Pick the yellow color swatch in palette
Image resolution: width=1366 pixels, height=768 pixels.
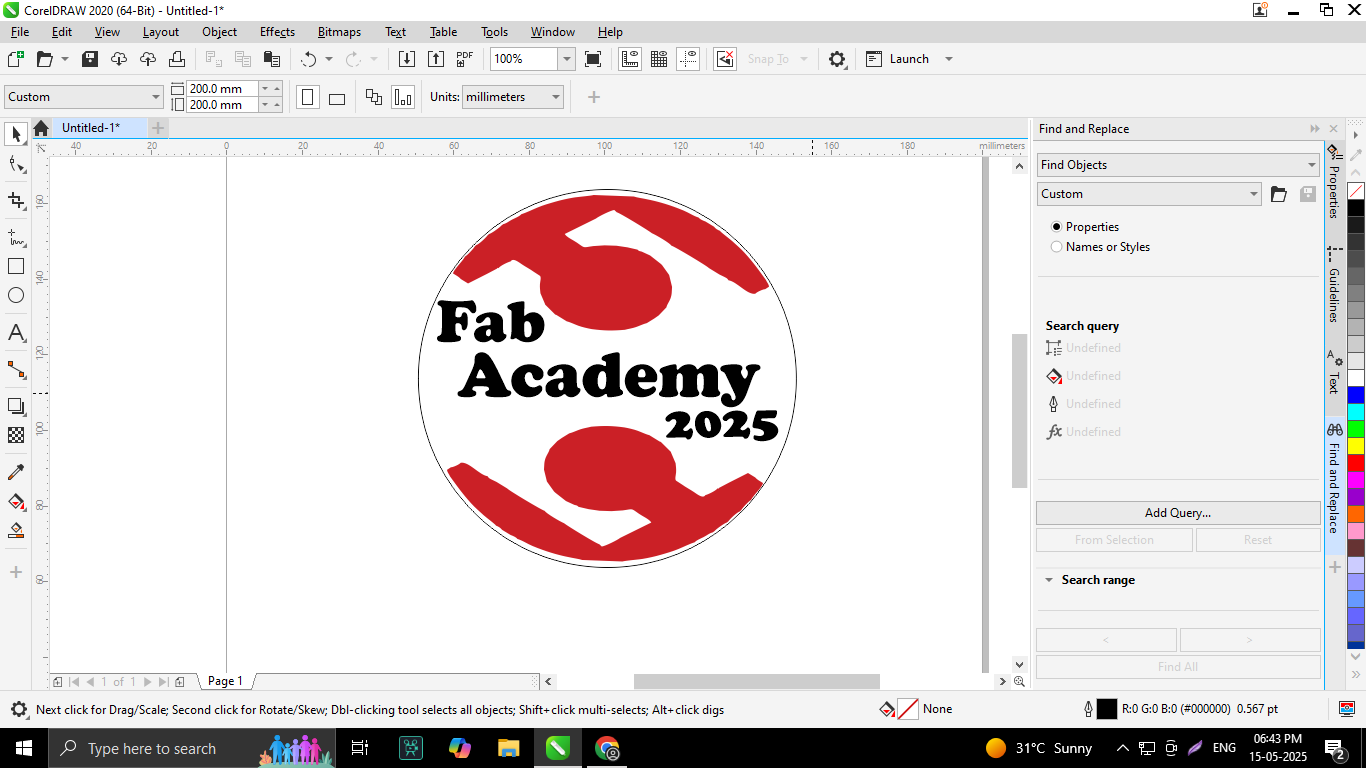pyautogui.click(x=1356, y=446)
